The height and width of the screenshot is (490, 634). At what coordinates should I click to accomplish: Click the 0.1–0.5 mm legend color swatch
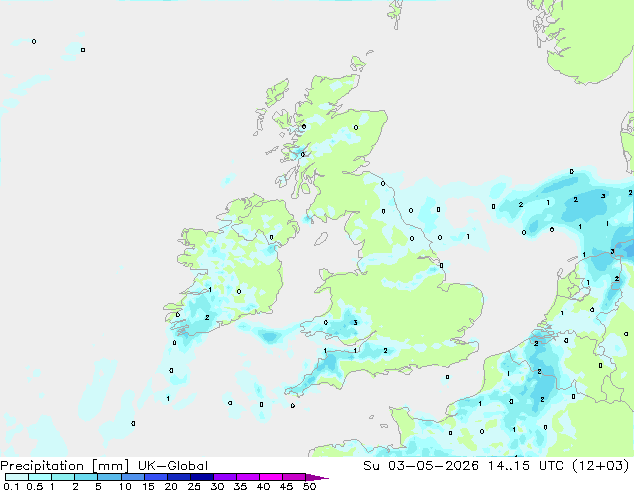[x=17, y=477]
